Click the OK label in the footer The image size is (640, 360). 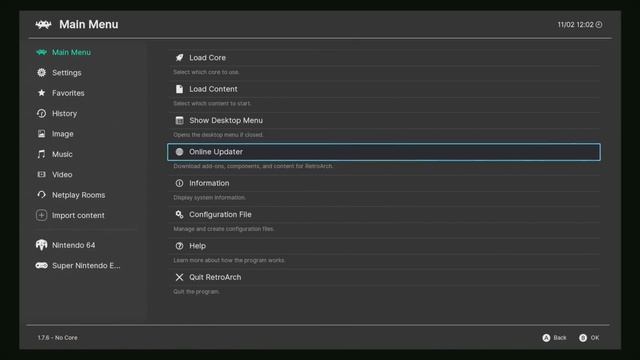pyautogui.click(x=595, y=338)
